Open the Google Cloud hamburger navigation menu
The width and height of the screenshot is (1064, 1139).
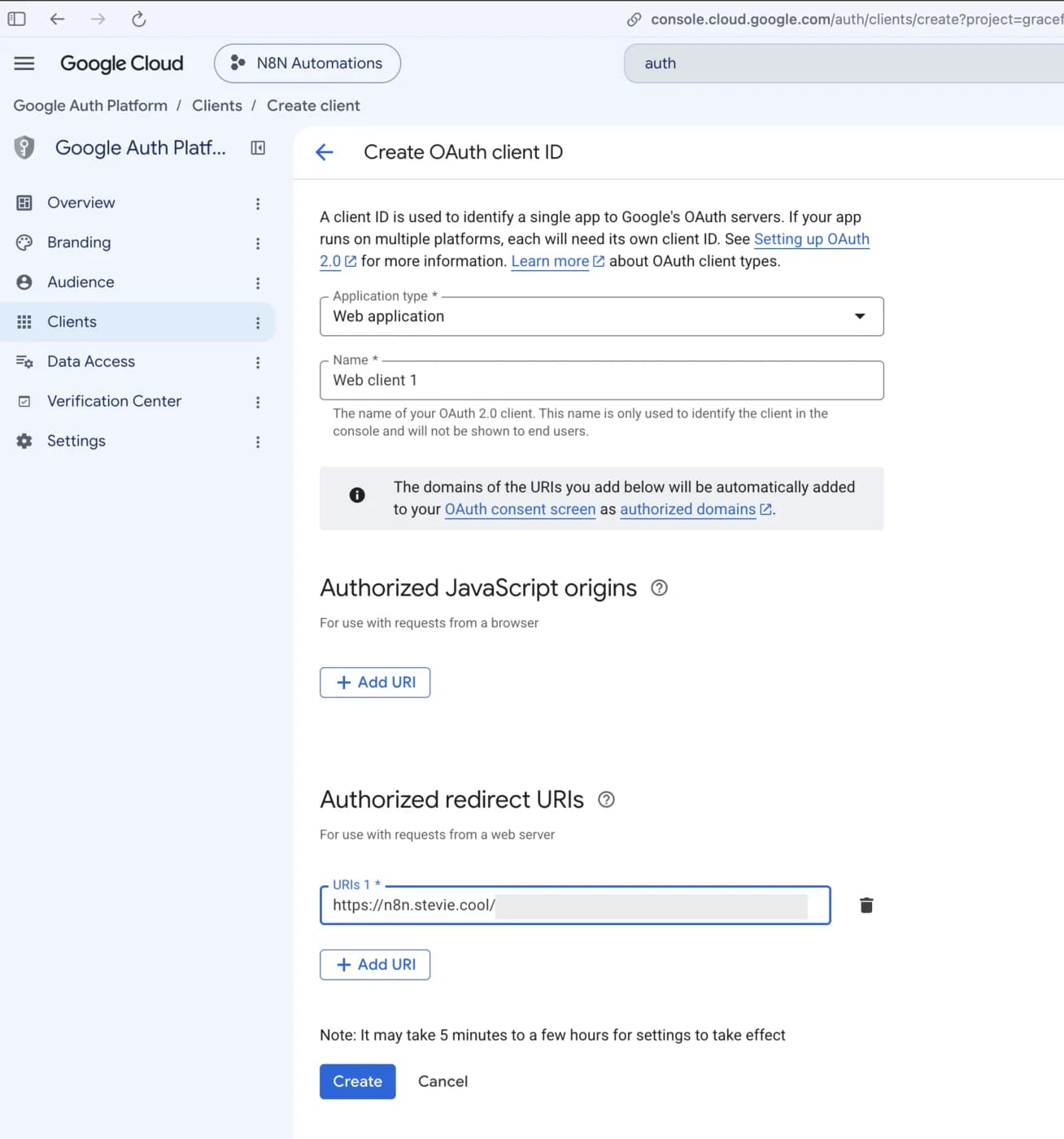pyautogui.click(x=24, y=63)
